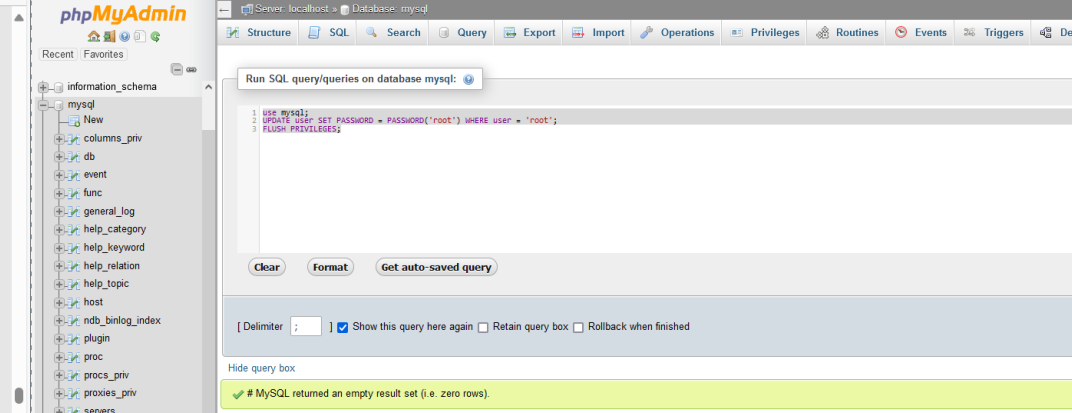
Task: Click the db table icon
Action: click(74, 157)
